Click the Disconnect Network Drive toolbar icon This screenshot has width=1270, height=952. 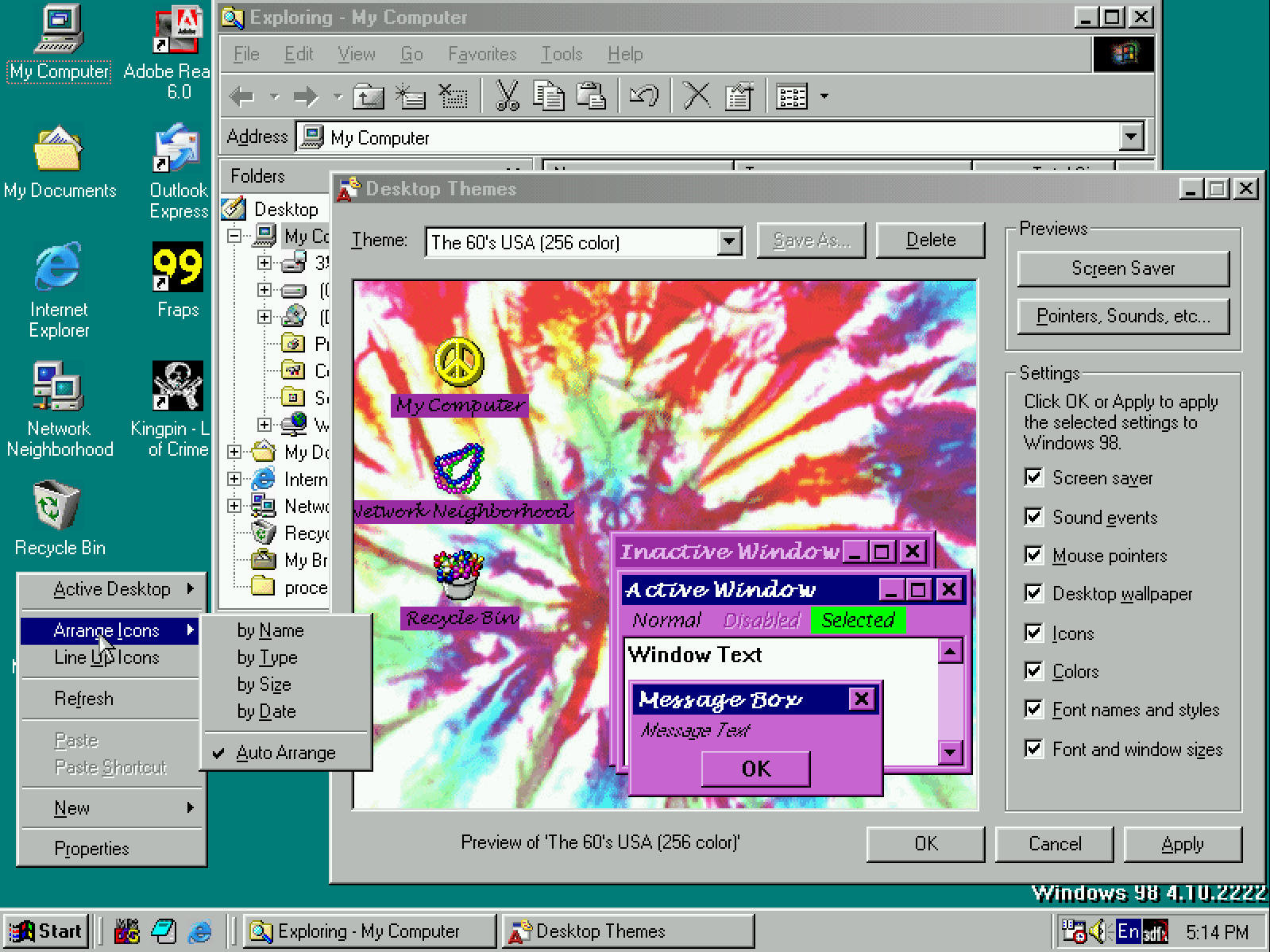454,97
